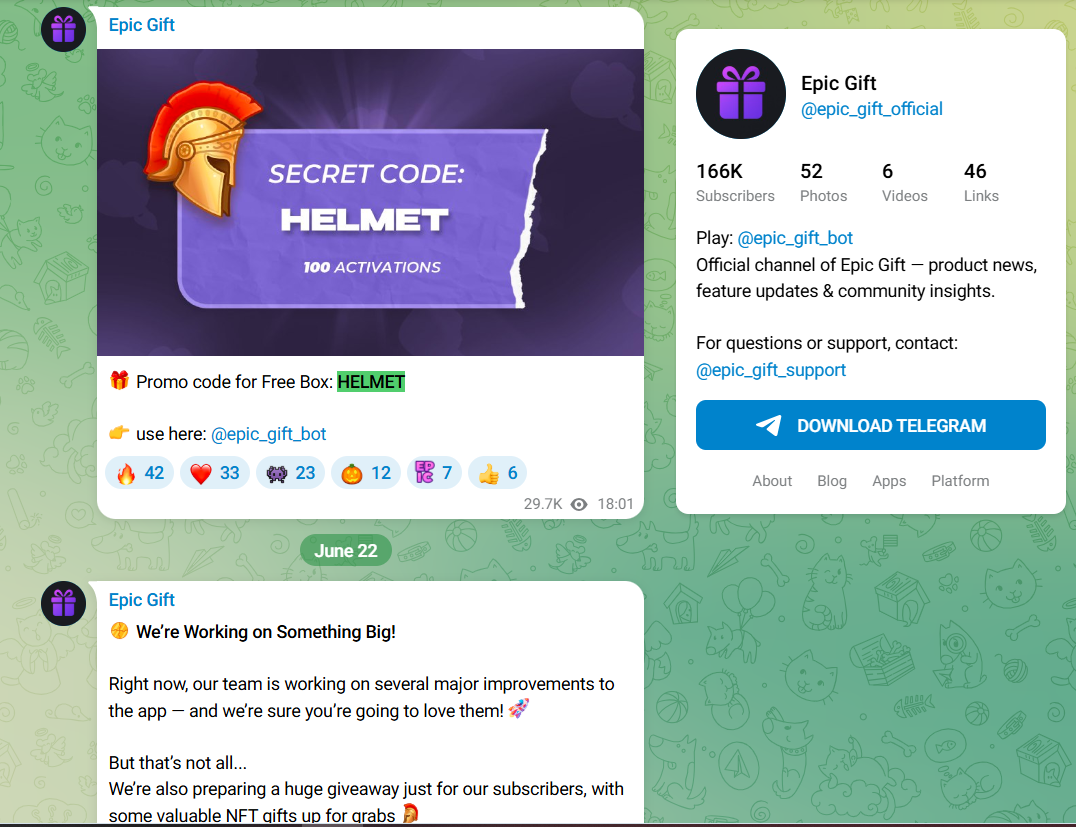
Task: Click the Epic Gift avatar beside HELMET post
Action: coord(63,30)
